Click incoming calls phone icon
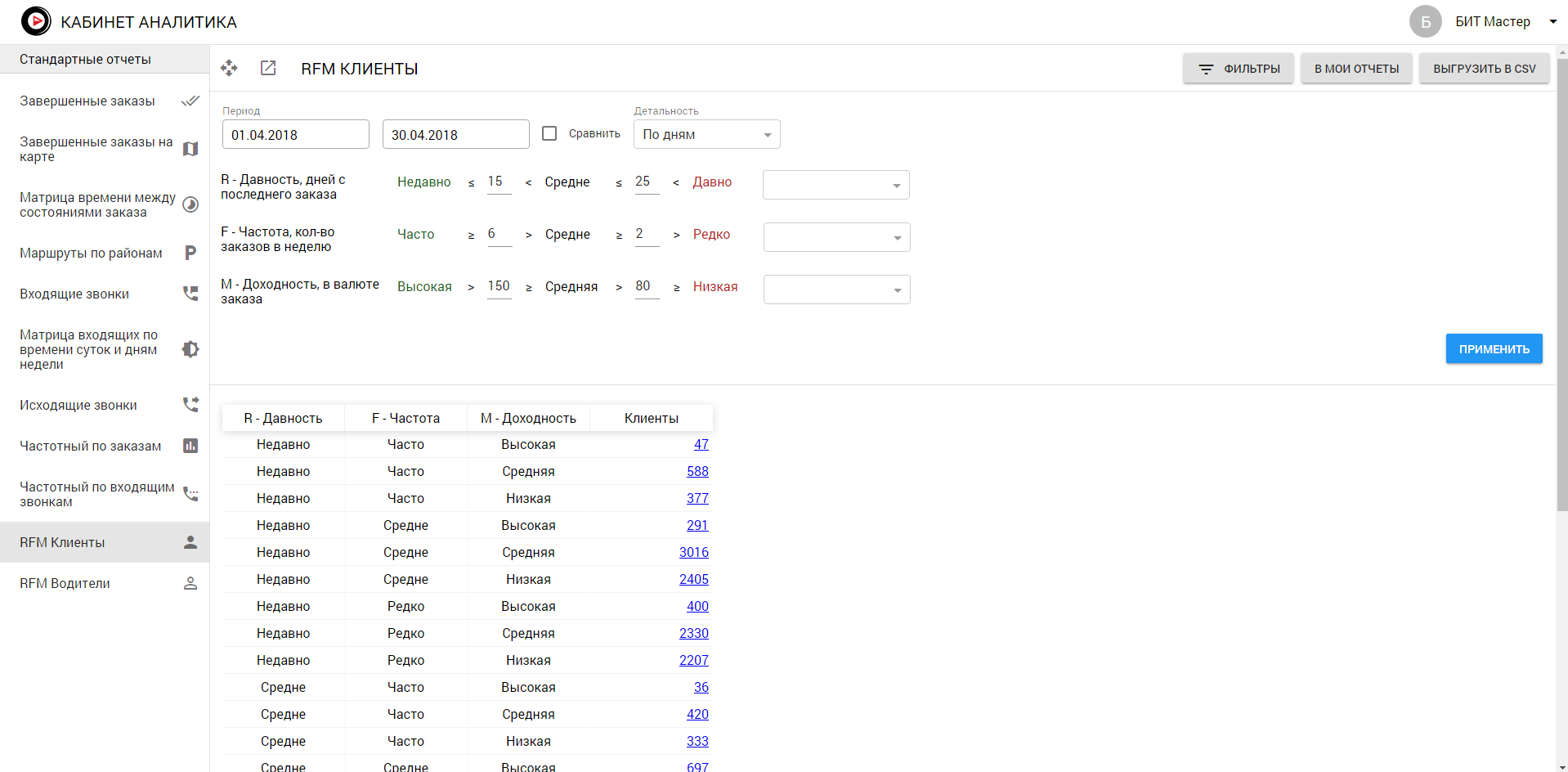This screenshot has height=772, width=1568. tap(190, 294)
